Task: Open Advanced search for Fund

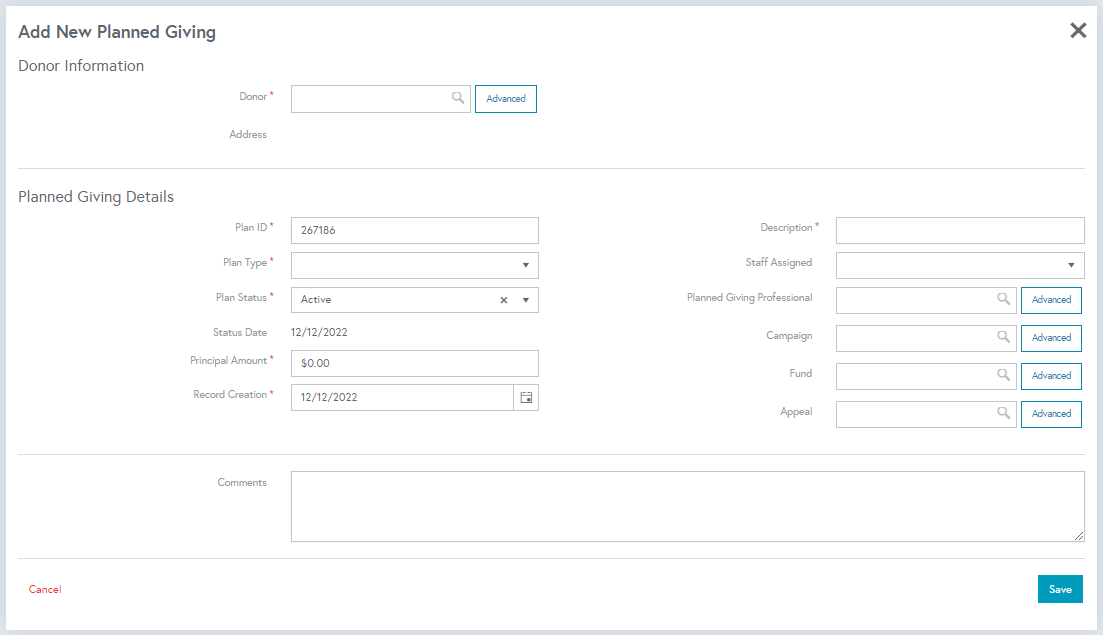Action: tap(1051, 376)
